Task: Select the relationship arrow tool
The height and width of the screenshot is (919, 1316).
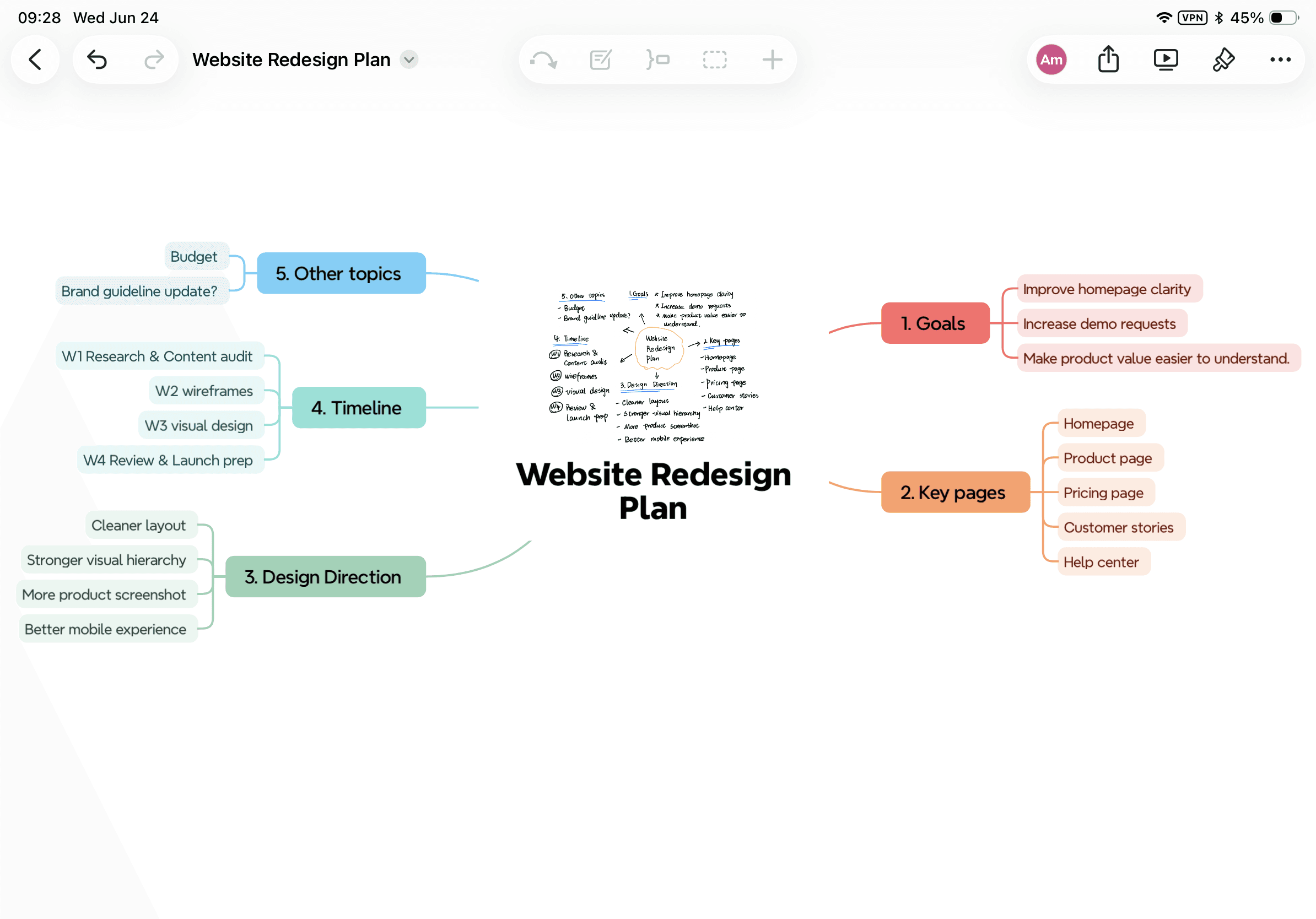Action: click(x=543, y=60)
